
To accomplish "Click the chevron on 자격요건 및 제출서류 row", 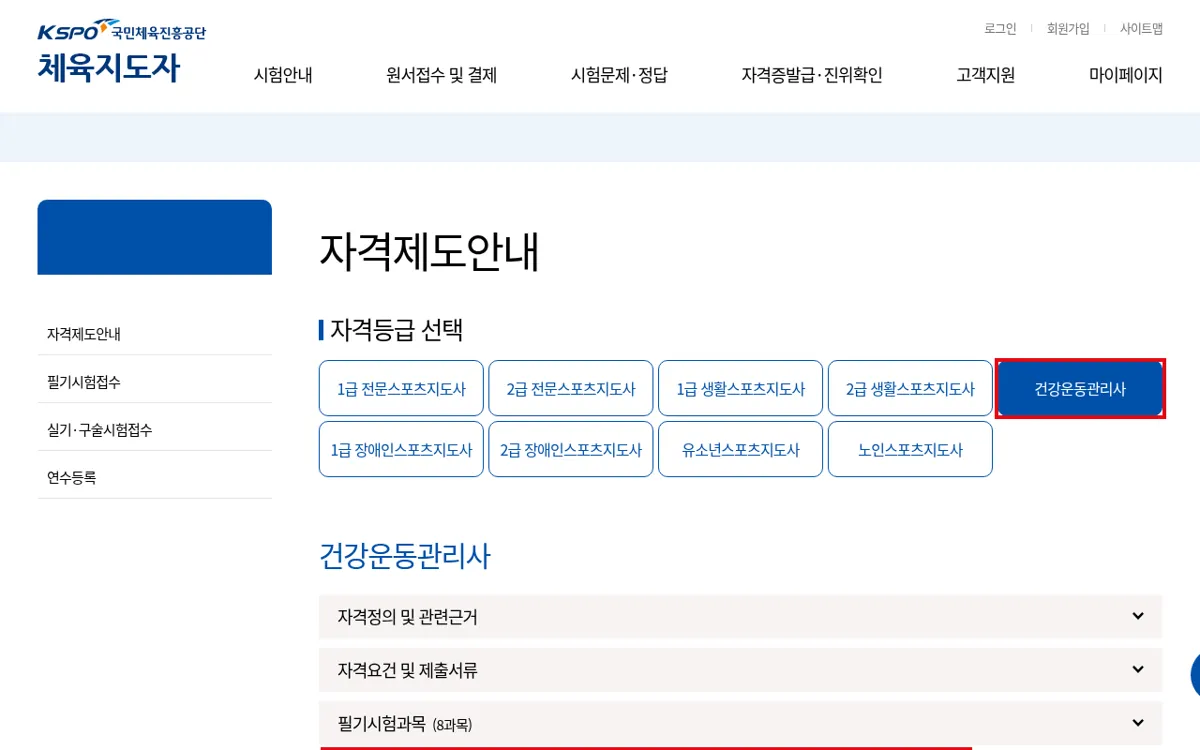I will pyautogui.click(x=1138, y=669).
